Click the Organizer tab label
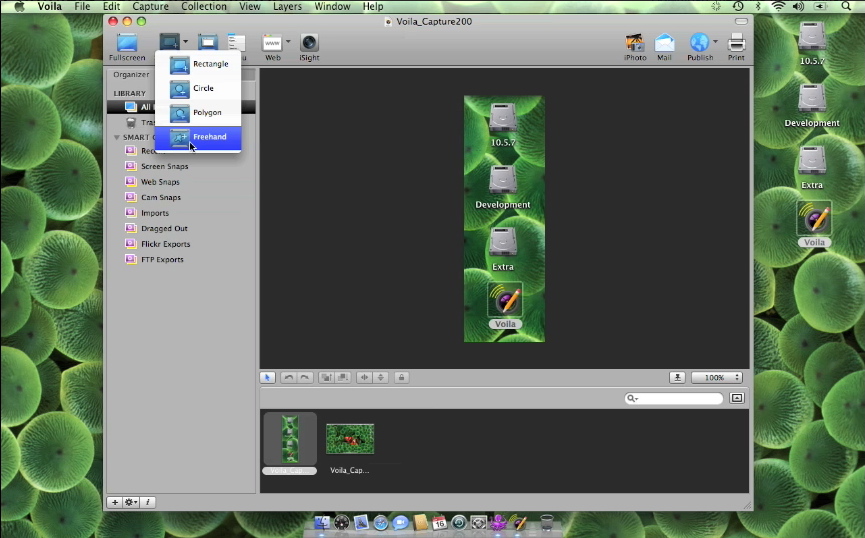Screen dimensions: 865x538 tap(131, 74)
